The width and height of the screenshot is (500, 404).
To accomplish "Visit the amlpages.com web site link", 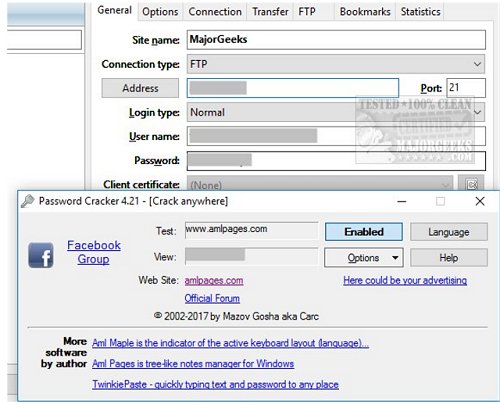I will click(x=214, y=280).
